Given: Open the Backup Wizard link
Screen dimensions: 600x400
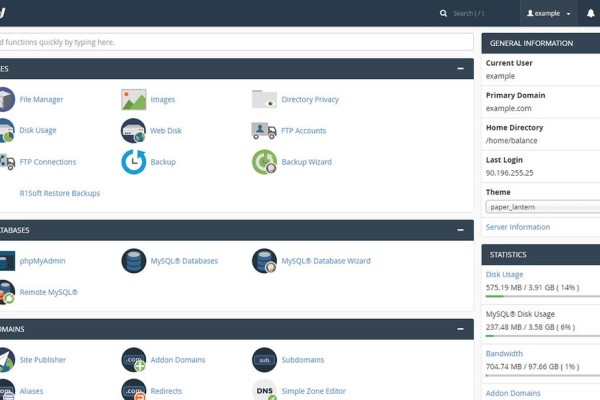Looking at the screenshot, I should (x=307, y=162).
